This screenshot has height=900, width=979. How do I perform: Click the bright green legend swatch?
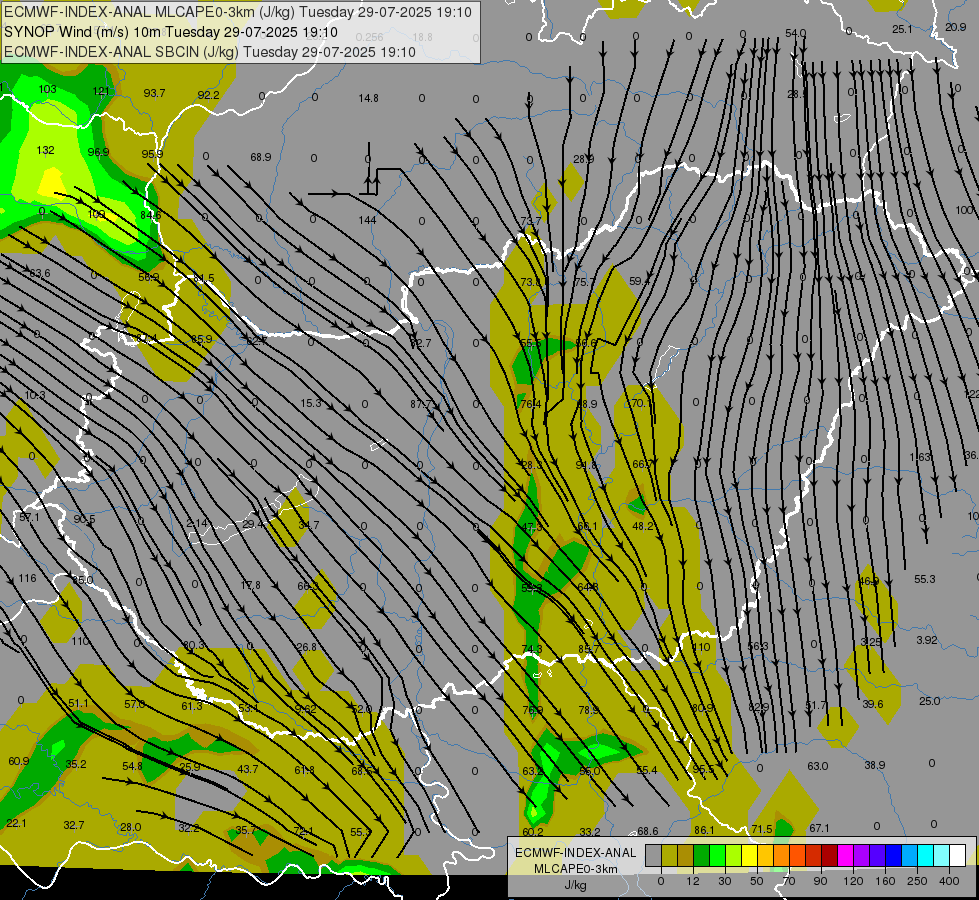pyautogui.click(x=717, y=856)
